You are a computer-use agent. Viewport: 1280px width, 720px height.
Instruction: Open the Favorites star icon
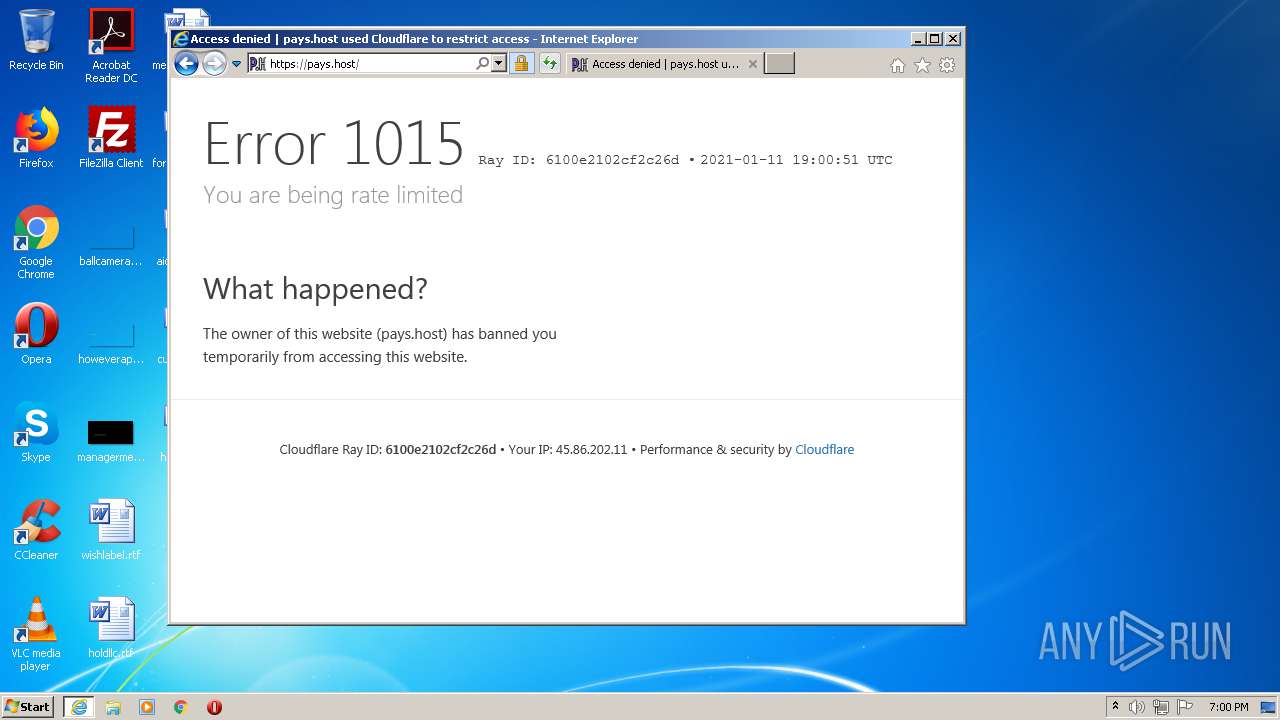(x=922, y=65)
